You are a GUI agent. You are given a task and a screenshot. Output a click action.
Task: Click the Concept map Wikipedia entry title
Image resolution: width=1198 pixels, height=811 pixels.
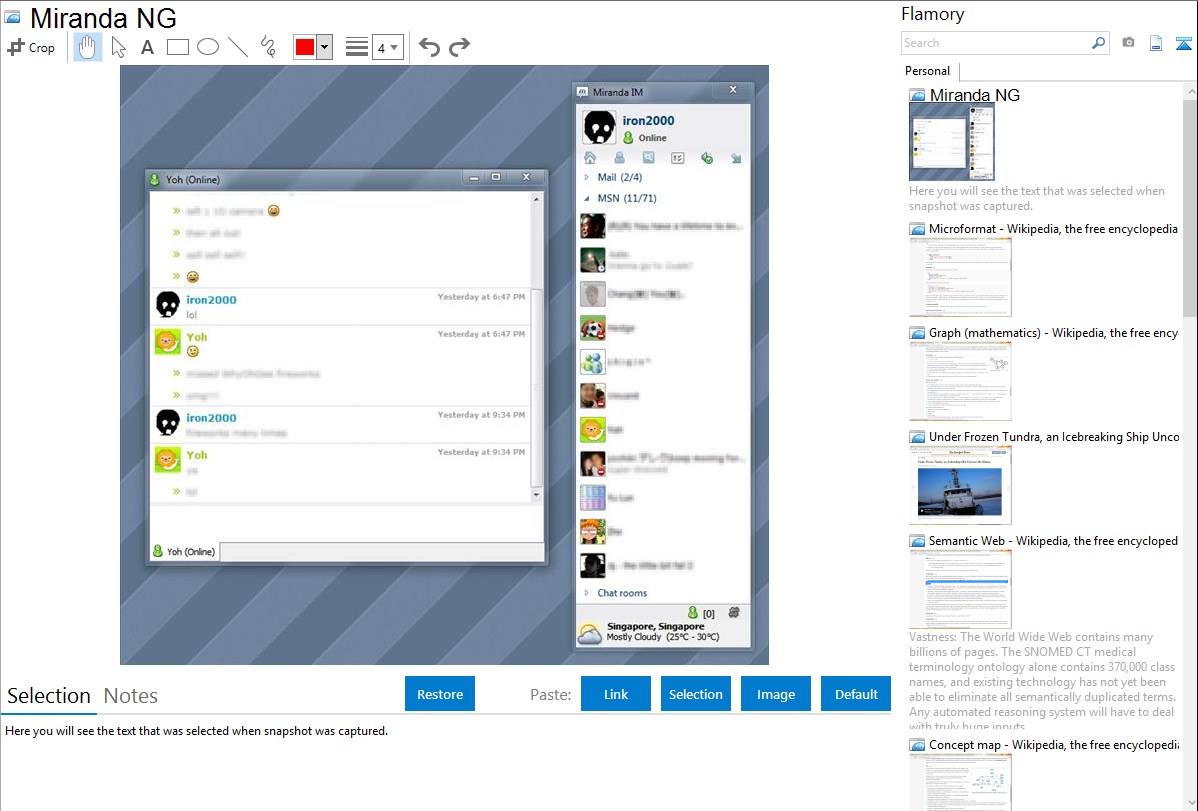tap(1053, 744)
